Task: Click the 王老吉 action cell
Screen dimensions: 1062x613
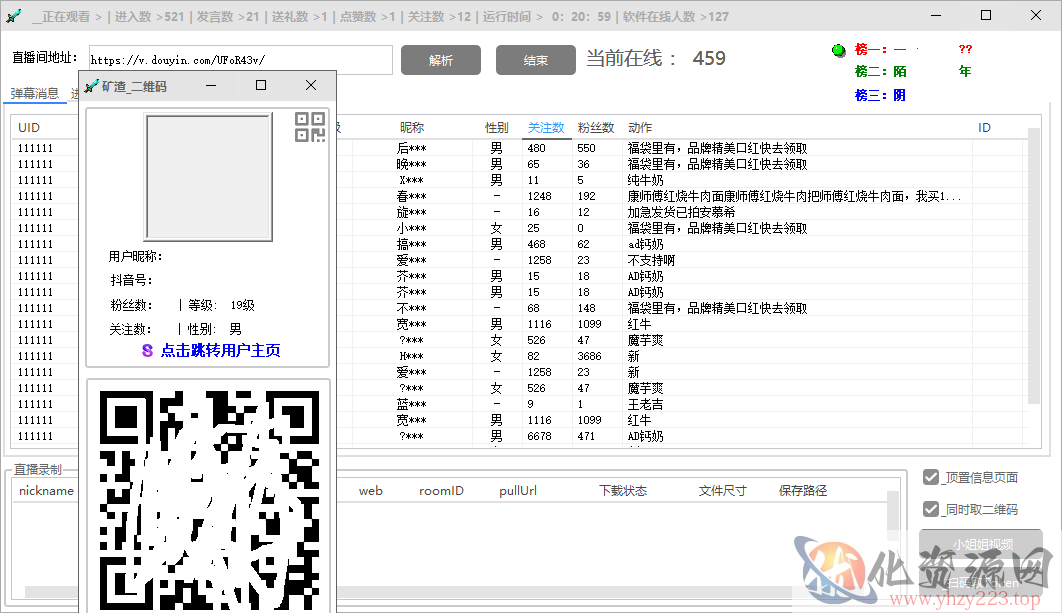Action: (645, 404)
